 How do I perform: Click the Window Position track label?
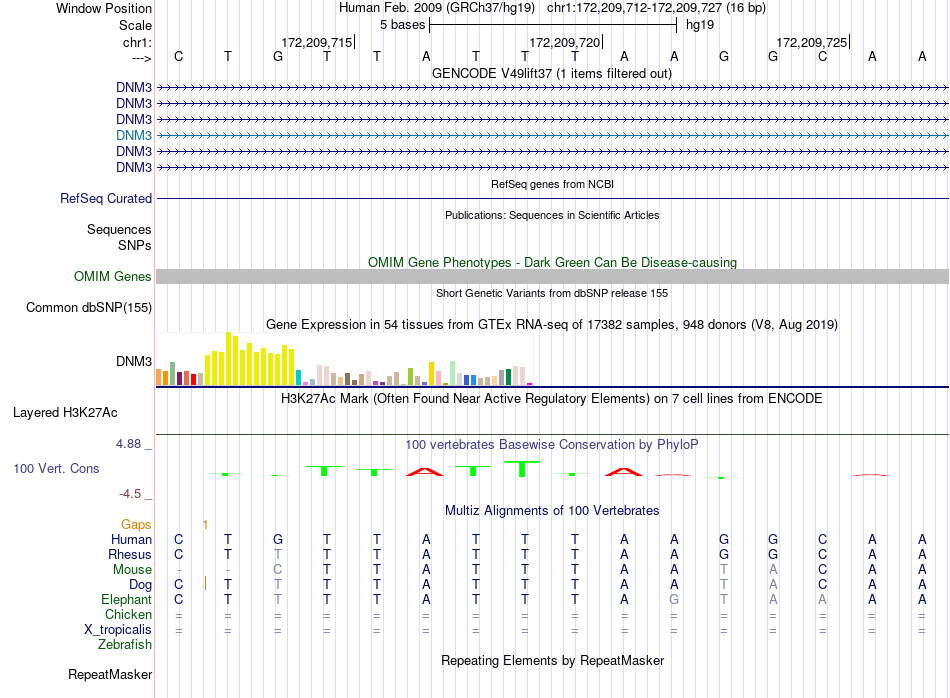(104, 8)
